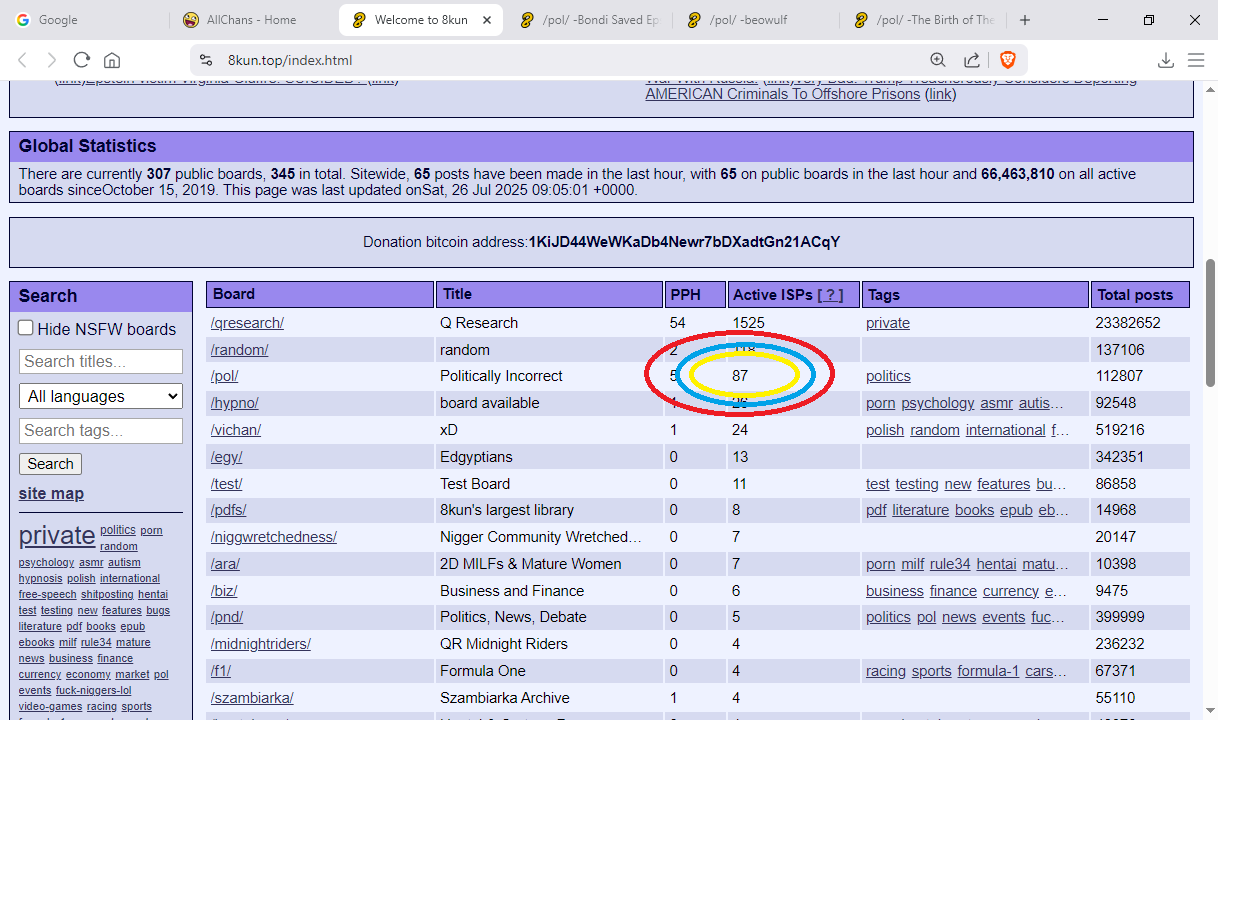The width and height of the screenshot is (1250, 908).
Task: Click the Search titles input field
Action: [x=101, y=362]
